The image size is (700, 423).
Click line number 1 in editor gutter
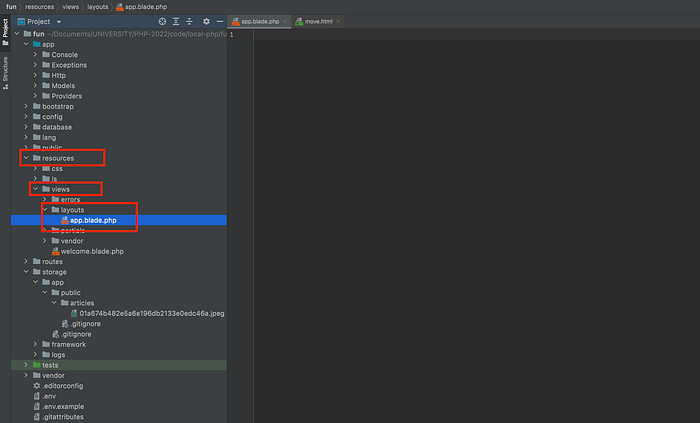[x=231, y=35]
